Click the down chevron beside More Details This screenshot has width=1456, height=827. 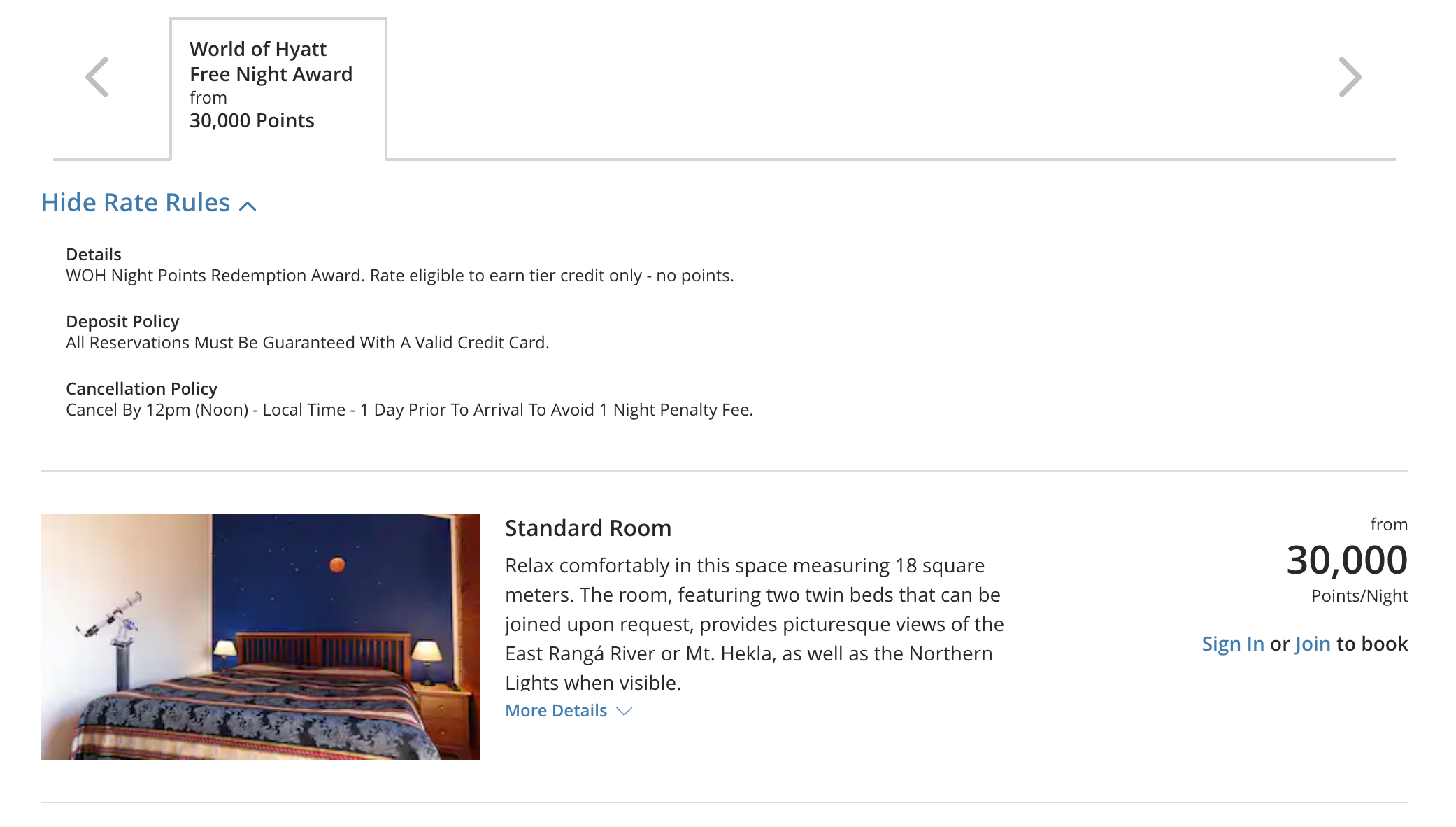pos(624,712)
